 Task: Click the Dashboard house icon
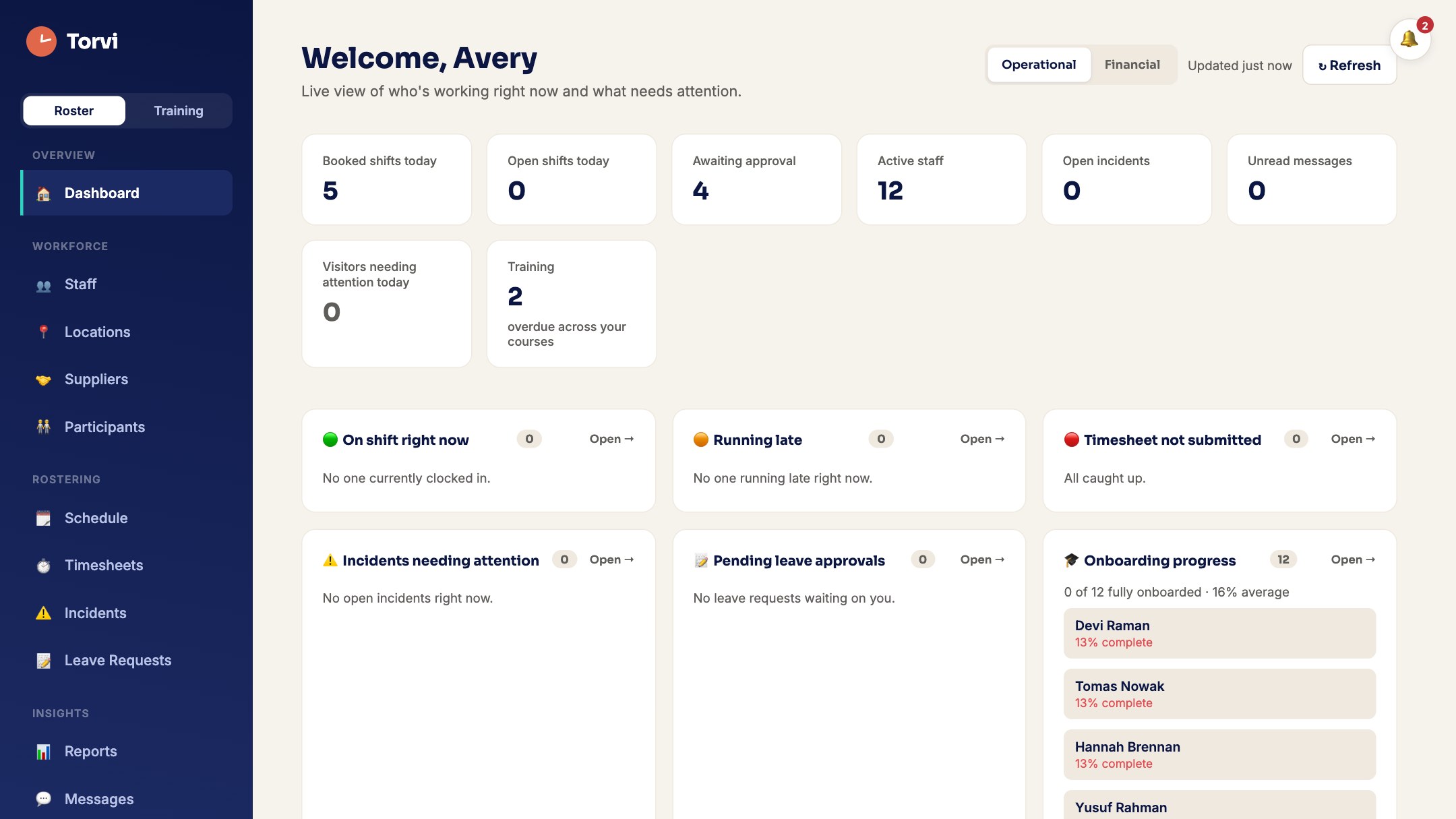click(x=44, y=194)
